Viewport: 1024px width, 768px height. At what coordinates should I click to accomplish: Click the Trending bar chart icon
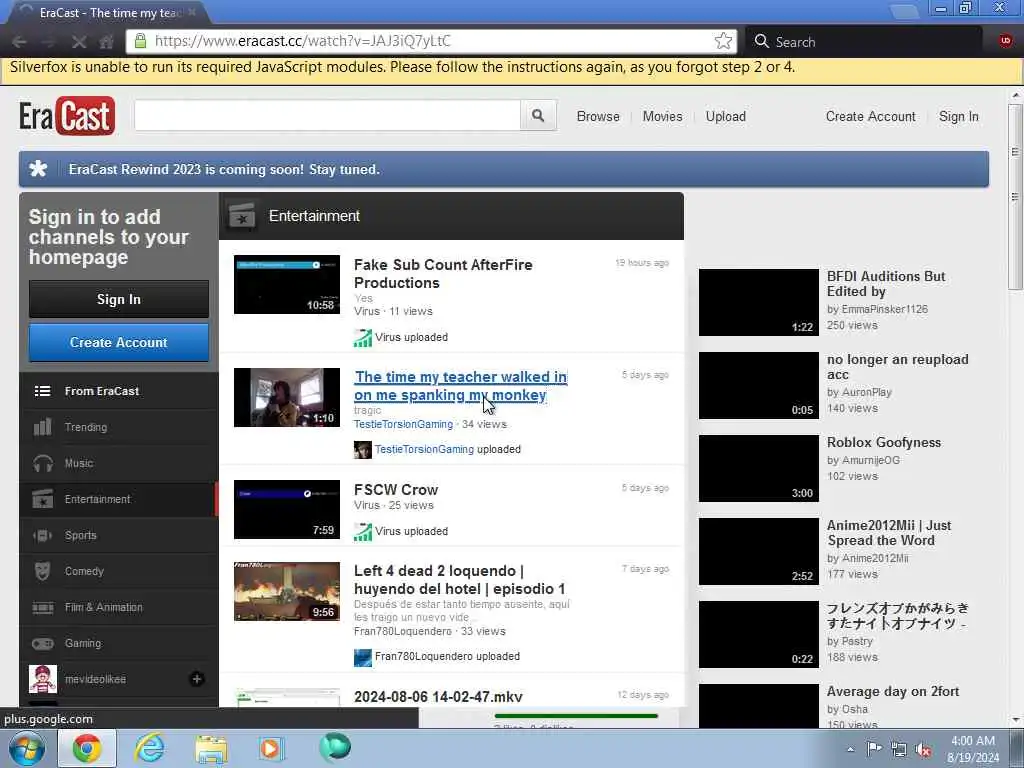[x=42, y=427]
